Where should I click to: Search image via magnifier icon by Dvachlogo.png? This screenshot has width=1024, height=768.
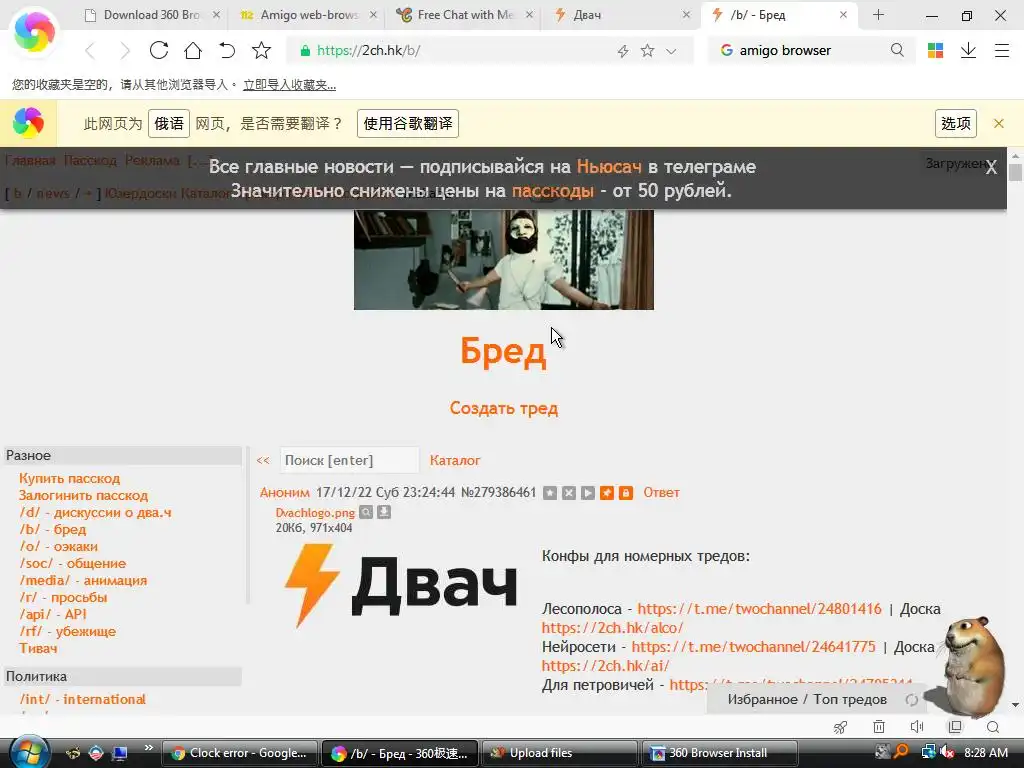(366, 512)
